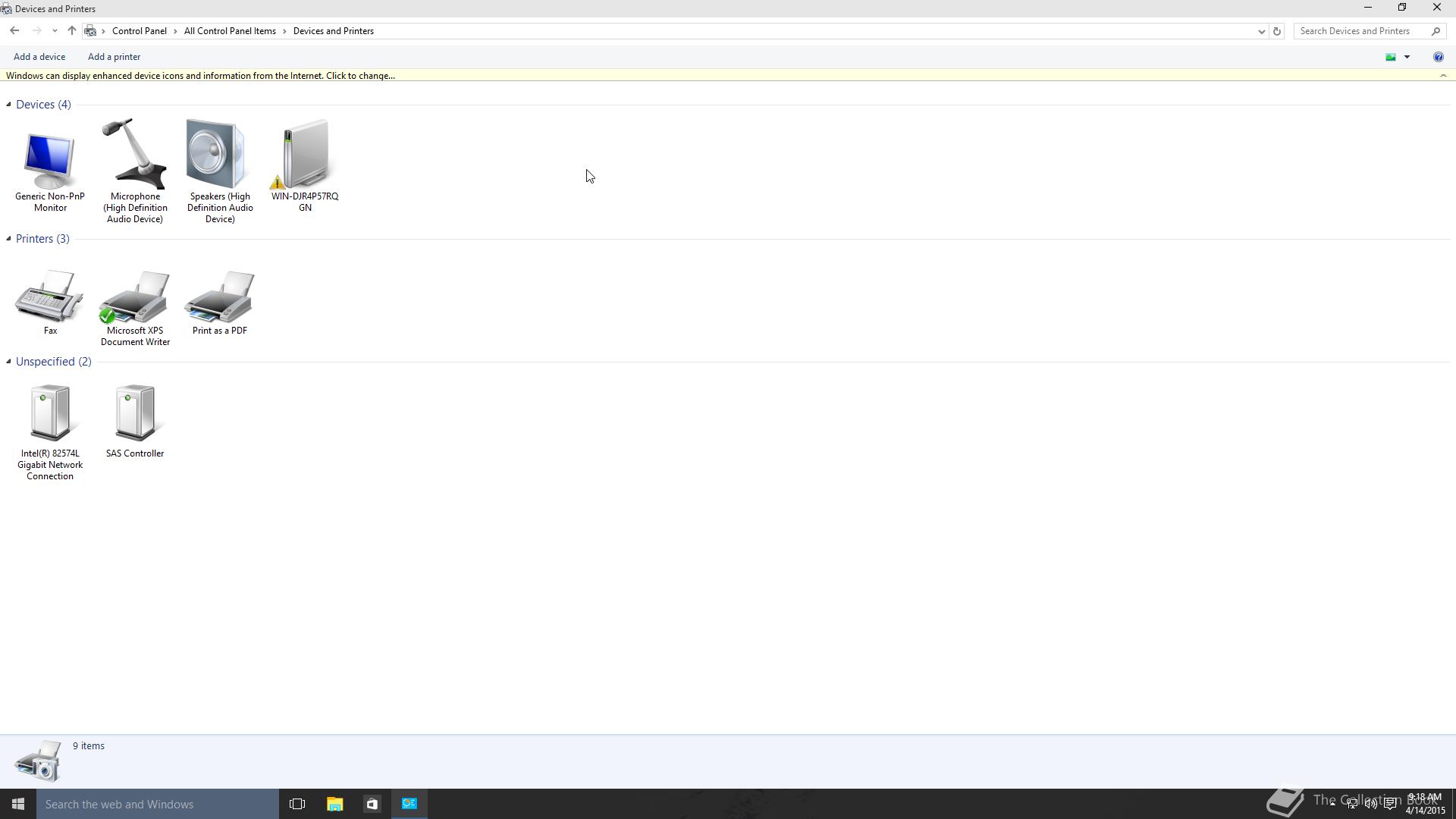Click the Devices and Printers breadcrumb
Viewport: 1456px width, 819px height.
334,31
